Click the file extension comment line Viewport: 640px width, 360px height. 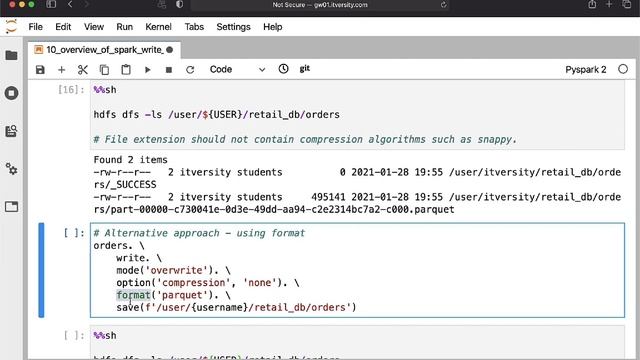click(x=305, y=140)
